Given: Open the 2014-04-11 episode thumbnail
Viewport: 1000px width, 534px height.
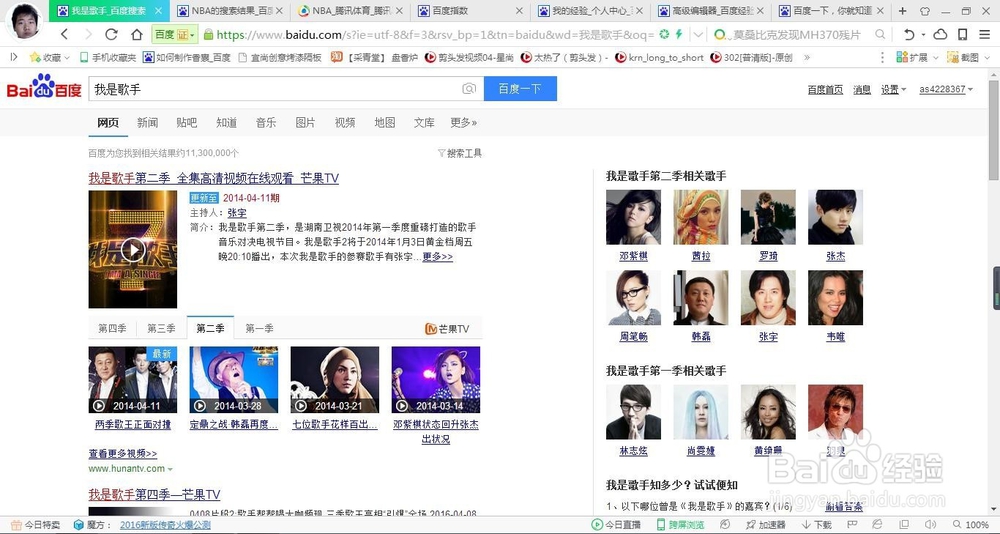Looking at the screenshot, I should pyautogui.click(x=133, y=380).
